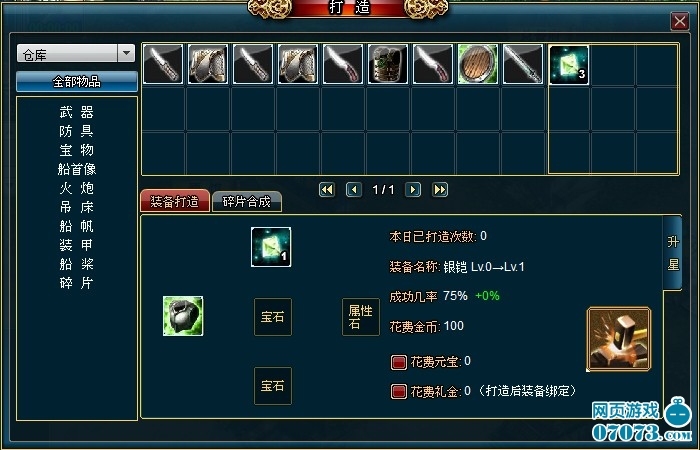This screenshot has height=450, width=700.
Task: Pick the green backpack armor item
Action: 388,64
